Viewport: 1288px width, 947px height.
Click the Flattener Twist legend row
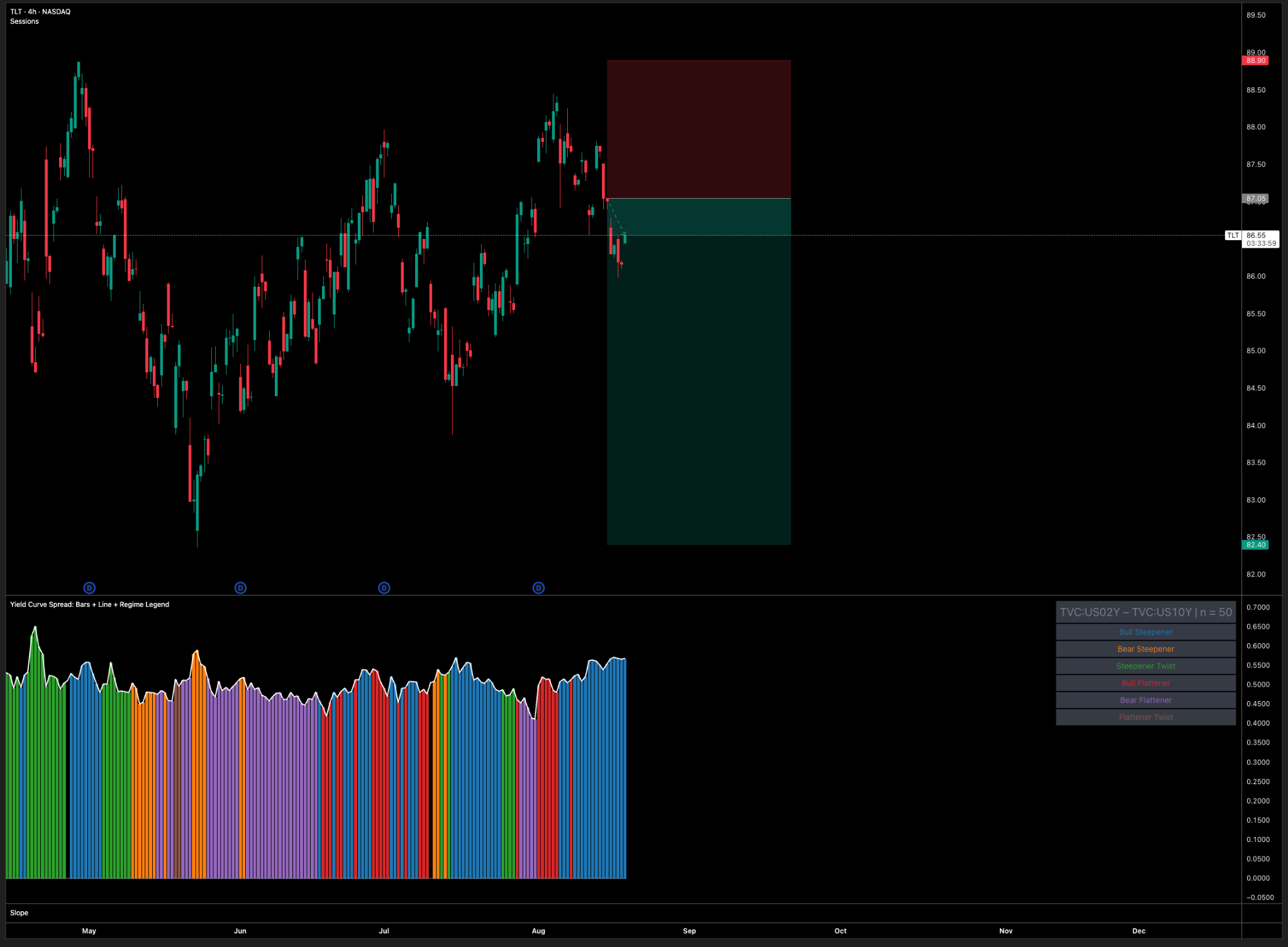(x=1145, y=717)
